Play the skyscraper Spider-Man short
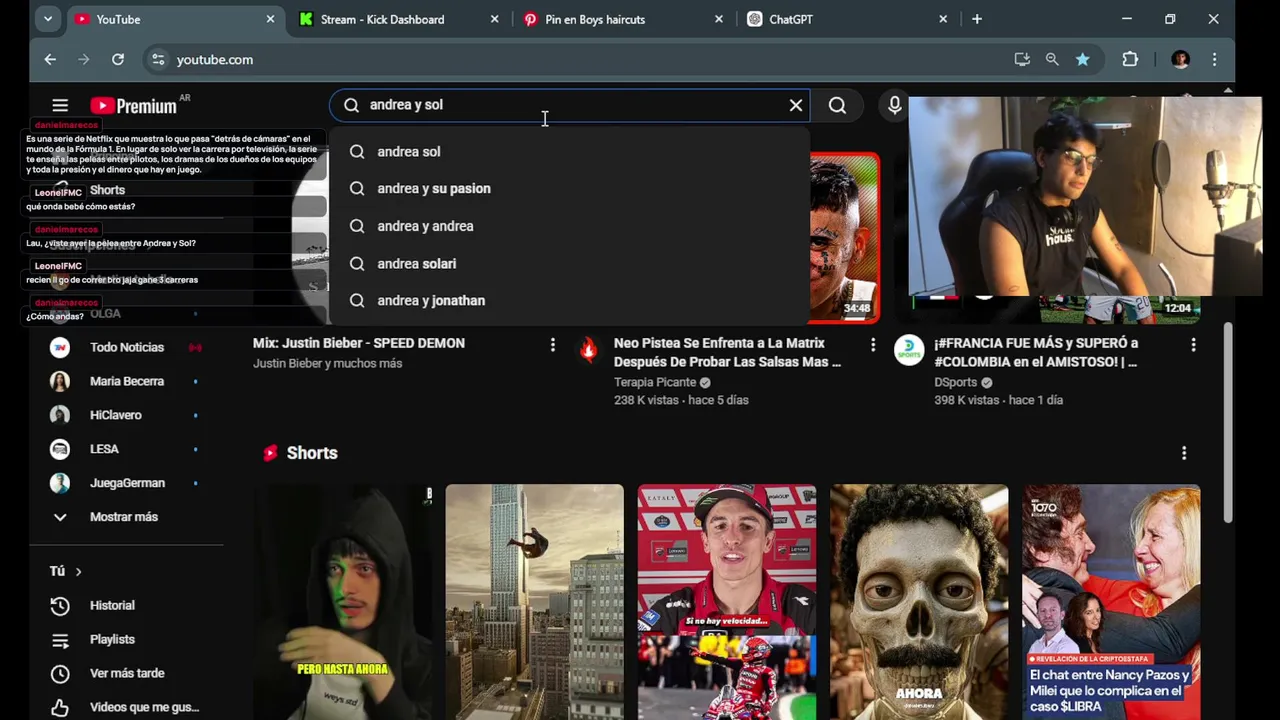 pos(534,602)
